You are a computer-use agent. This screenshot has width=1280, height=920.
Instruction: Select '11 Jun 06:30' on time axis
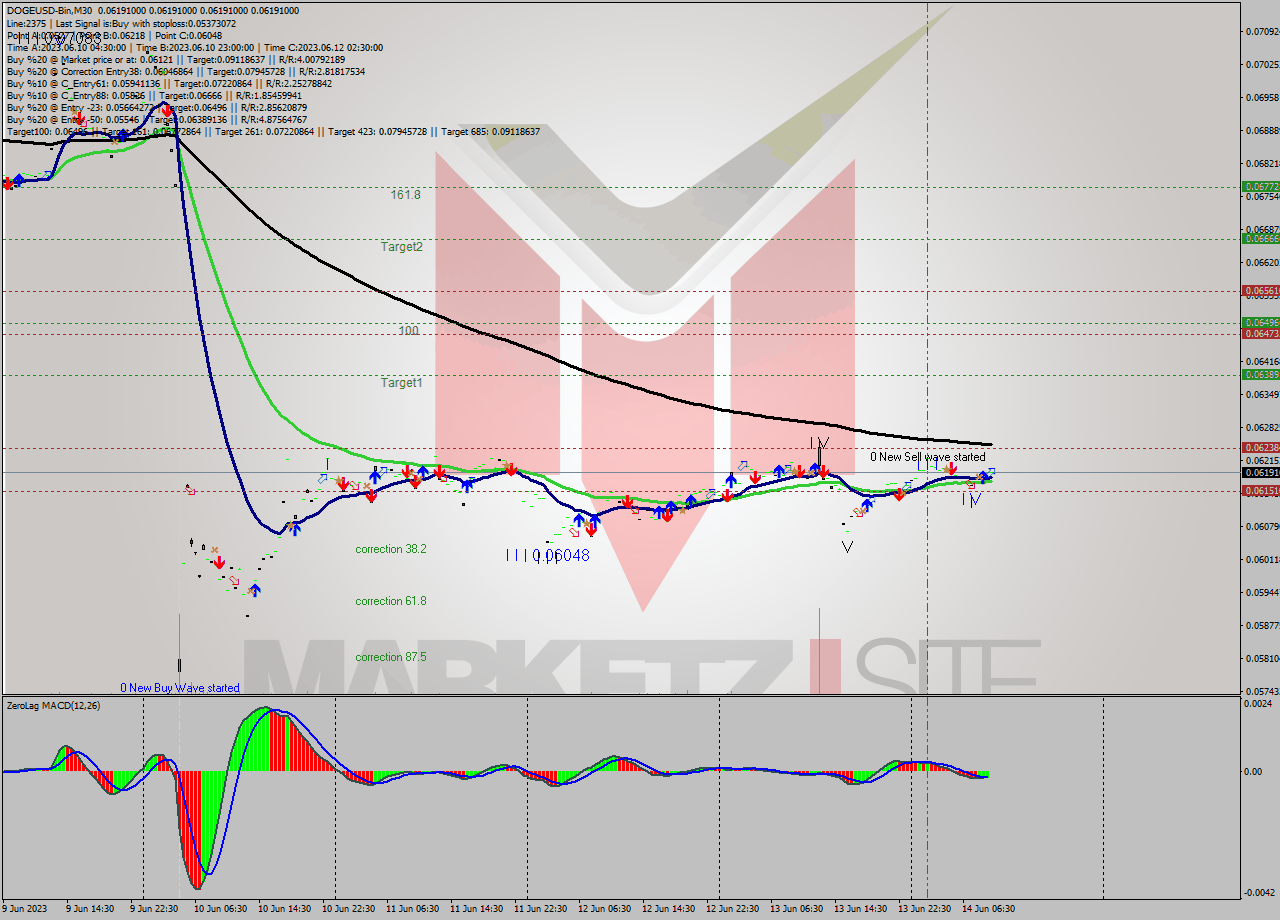[412, 908]
